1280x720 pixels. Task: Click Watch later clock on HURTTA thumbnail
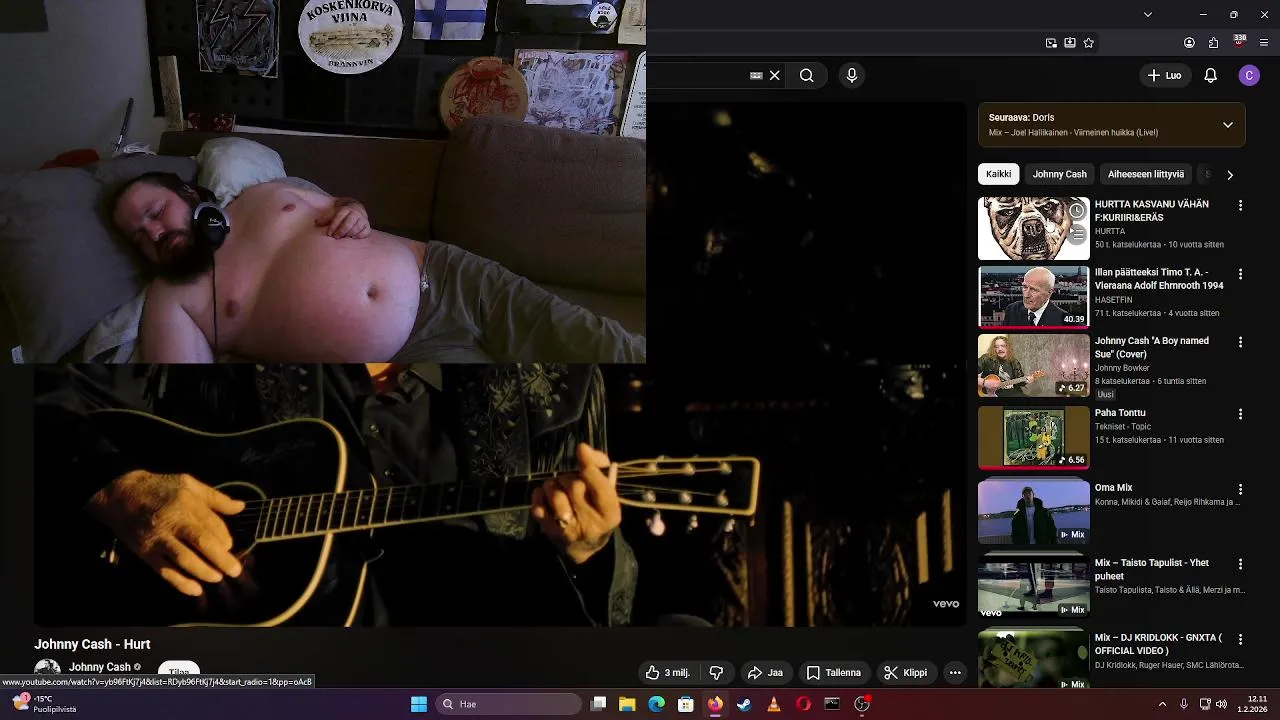coord(1076,211)
